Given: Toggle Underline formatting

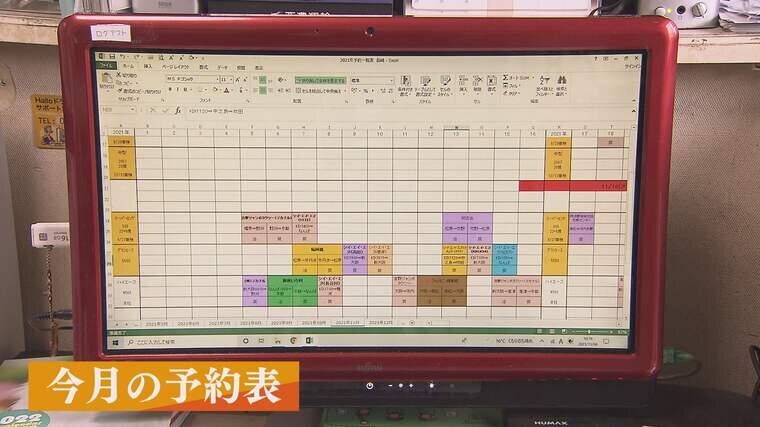Looking at the screenshot, I should click(186, 90).
